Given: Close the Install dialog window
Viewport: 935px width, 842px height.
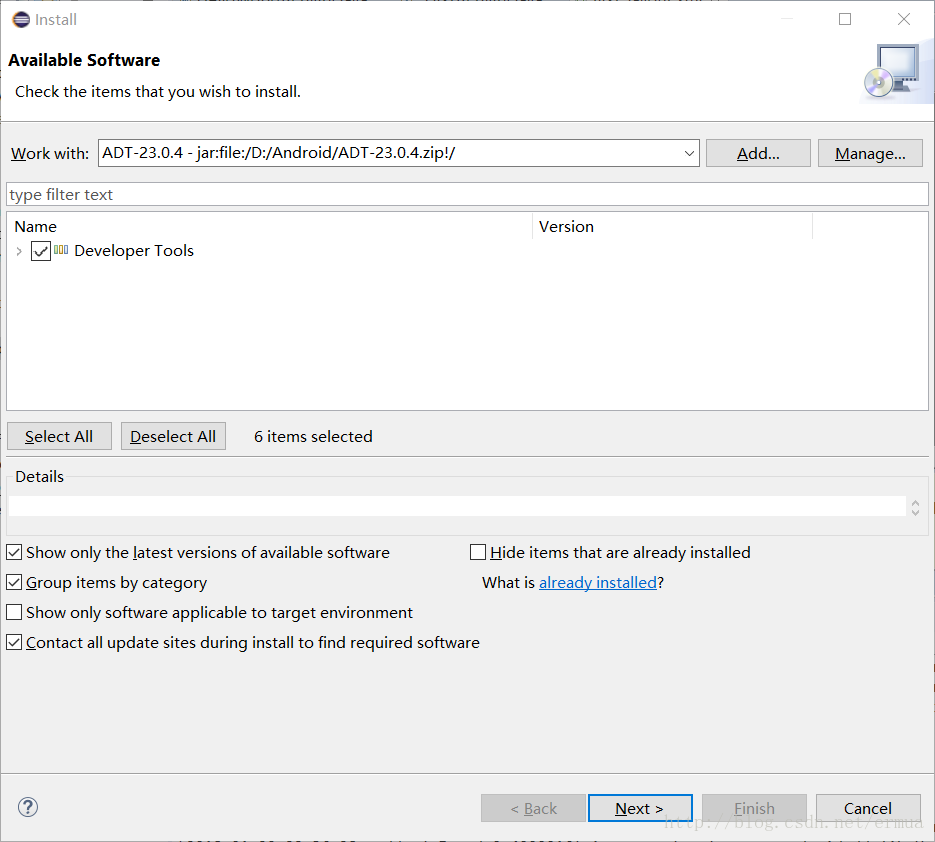Looking at the screenshot, I should [904, 19].
